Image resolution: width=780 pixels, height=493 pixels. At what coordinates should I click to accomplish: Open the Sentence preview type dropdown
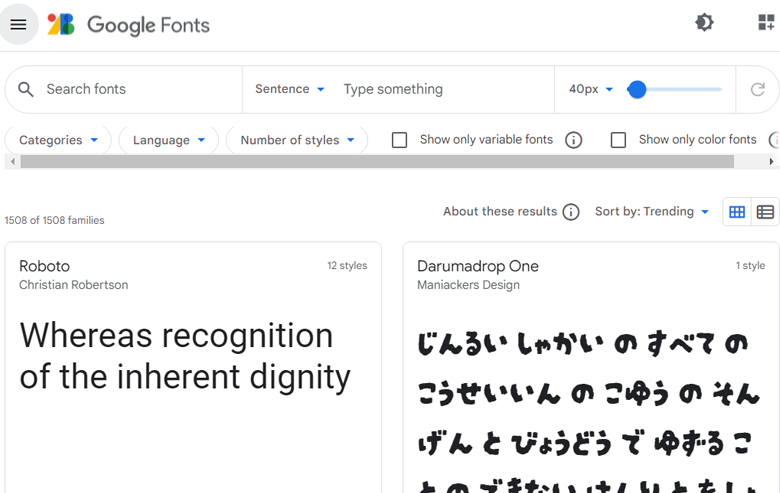(x=290, y=89)
